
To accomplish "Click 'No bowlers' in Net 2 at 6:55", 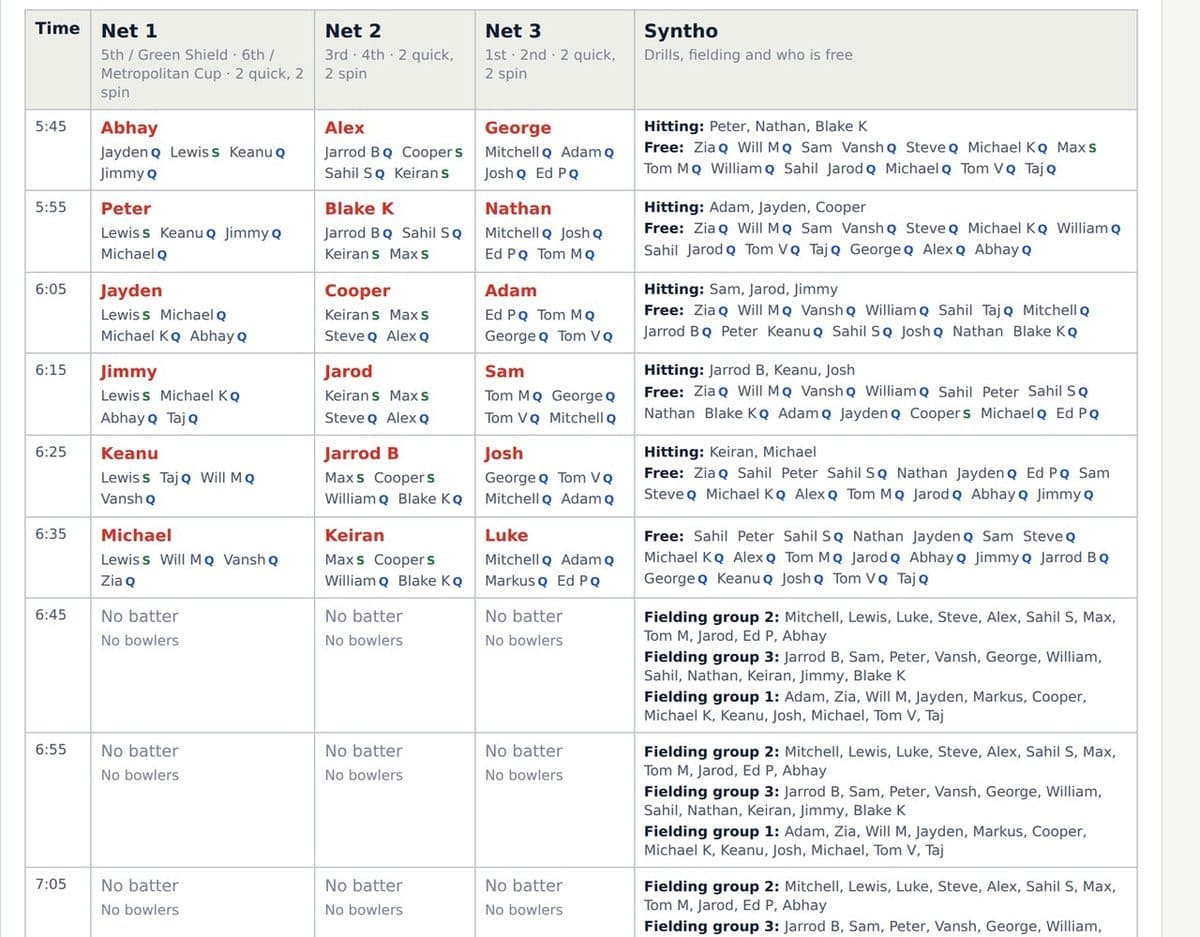I will [x=364, y=775].
